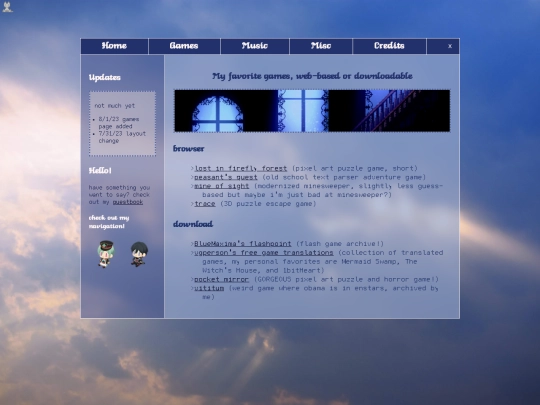Go to the Misc tab
Image resolution: width=540 pixels, height=405 pixels.
point(321,46)
